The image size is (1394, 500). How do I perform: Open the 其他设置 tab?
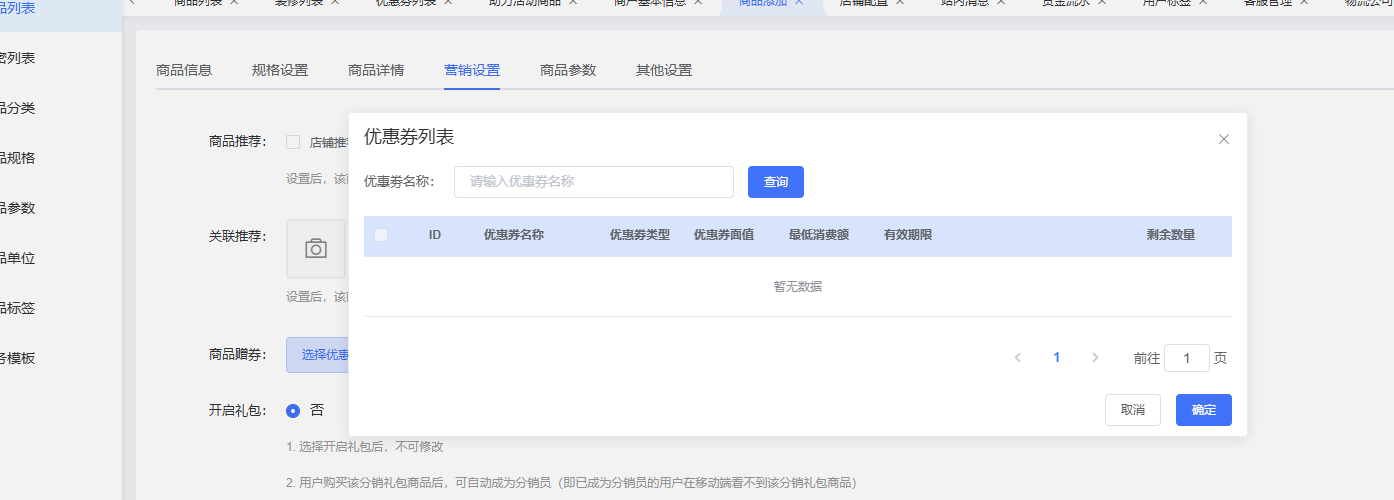pos(664,70)
